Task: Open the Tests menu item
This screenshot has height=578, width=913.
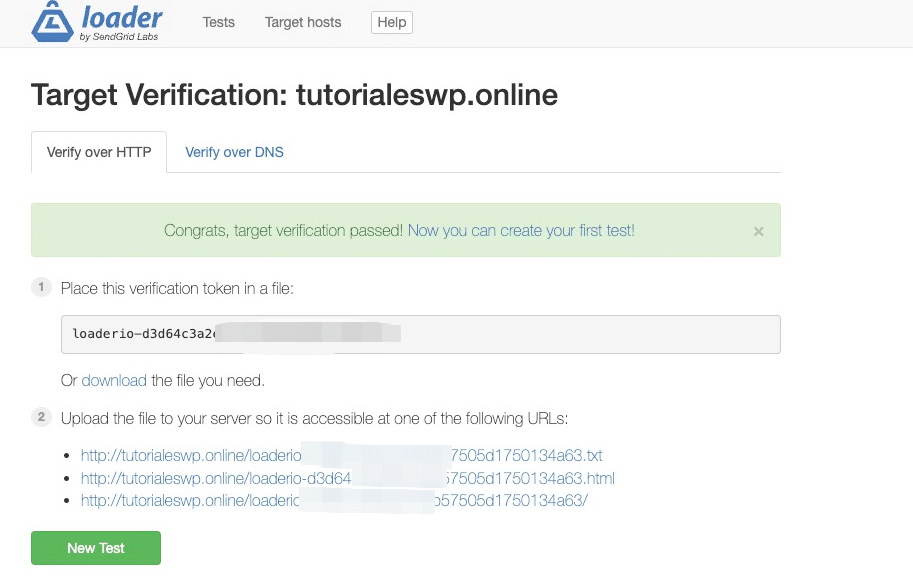Action: tap(218, 22)
